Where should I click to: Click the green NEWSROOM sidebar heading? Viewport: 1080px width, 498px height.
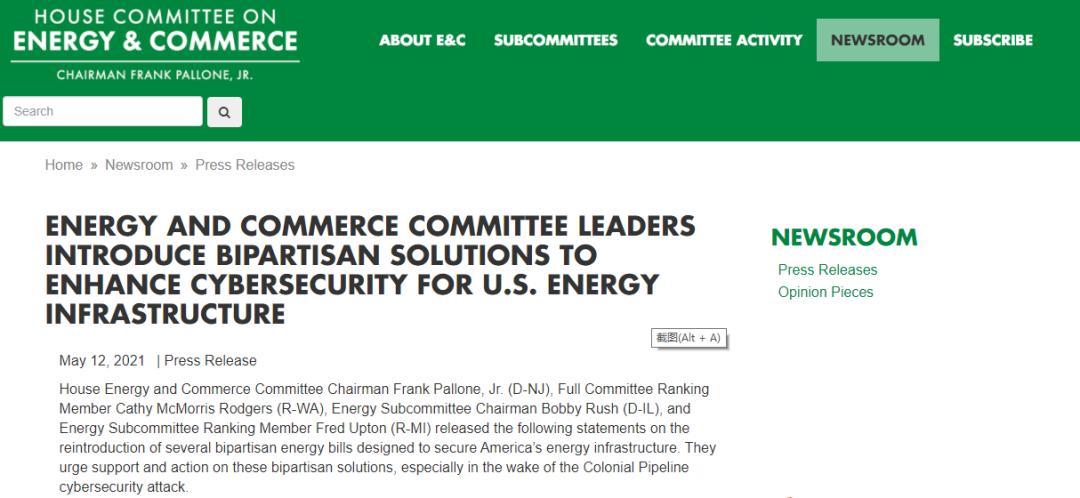point(844,238)
